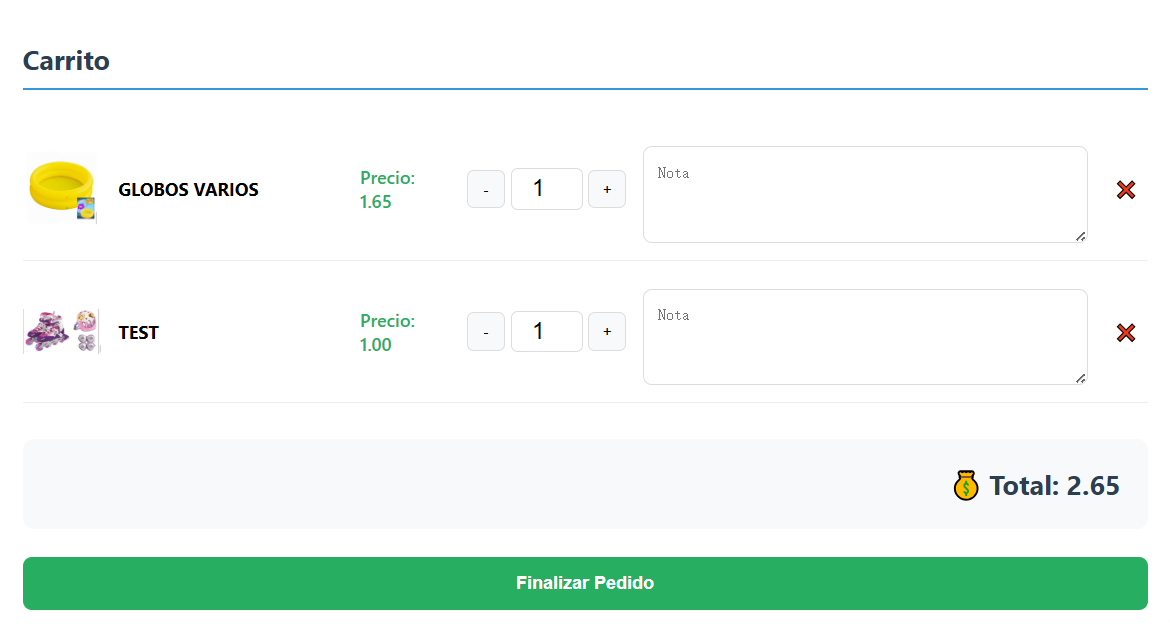Decrease TEST quantity with minus button
This screenshot has width=1170, height=630.
486,332
